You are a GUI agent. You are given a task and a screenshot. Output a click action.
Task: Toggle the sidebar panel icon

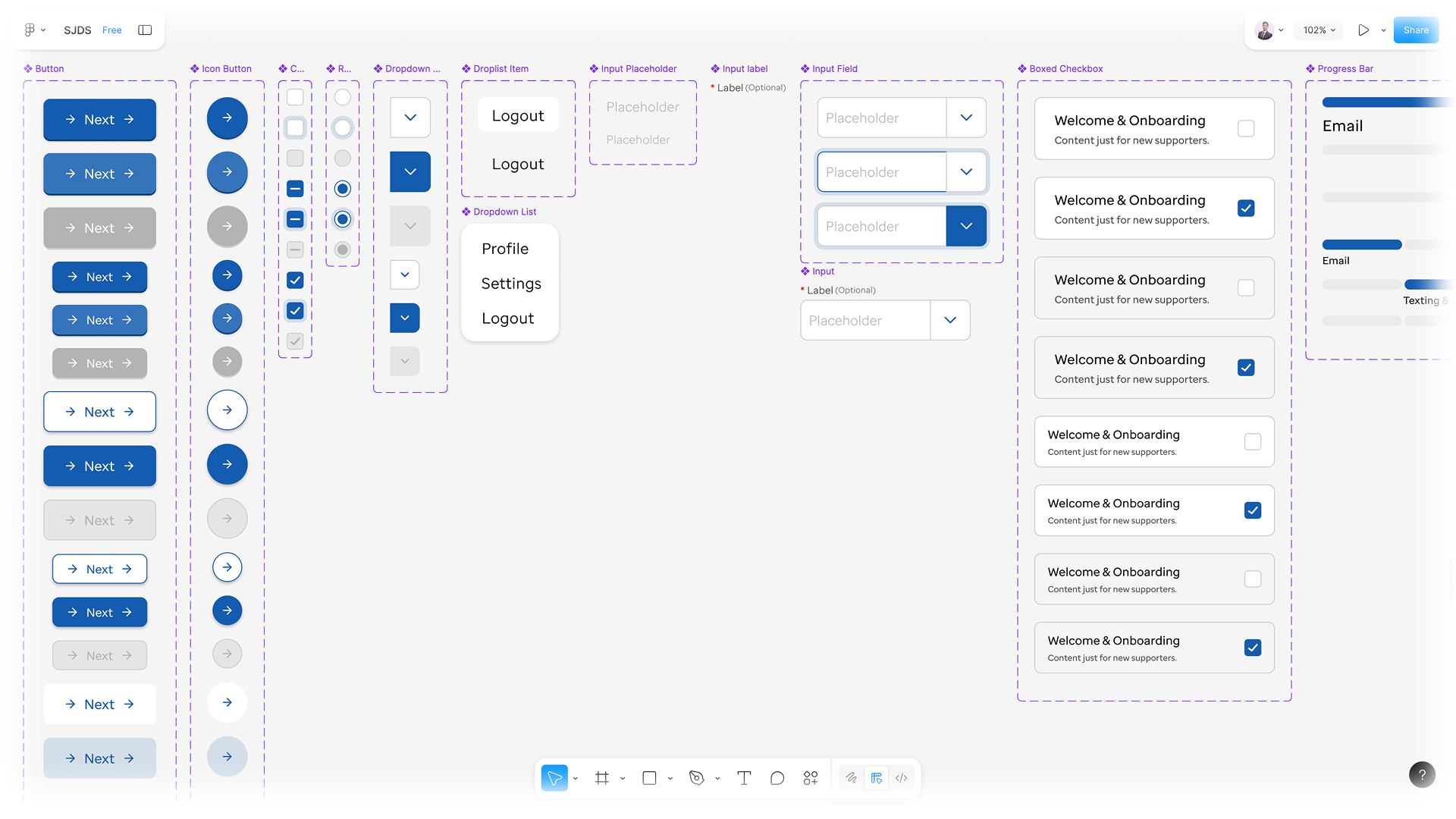tap(145, 30)
